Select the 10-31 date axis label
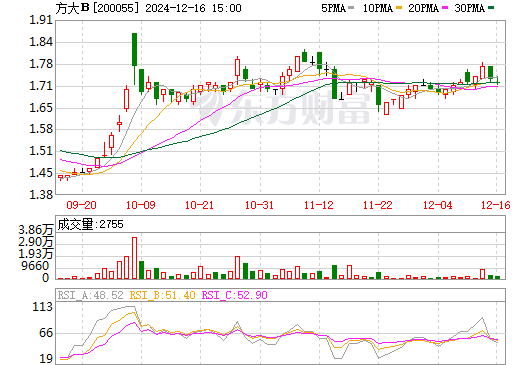This screenshot has width=520, height=365. click(259, 205)
